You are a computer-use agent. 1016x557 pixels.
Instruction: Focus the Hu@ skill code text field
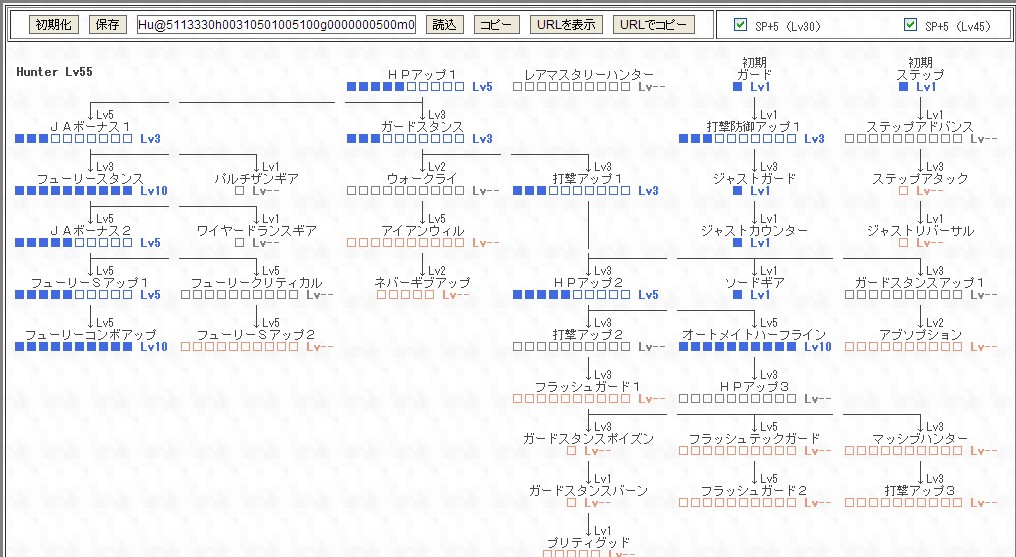[x=277, y=25]
